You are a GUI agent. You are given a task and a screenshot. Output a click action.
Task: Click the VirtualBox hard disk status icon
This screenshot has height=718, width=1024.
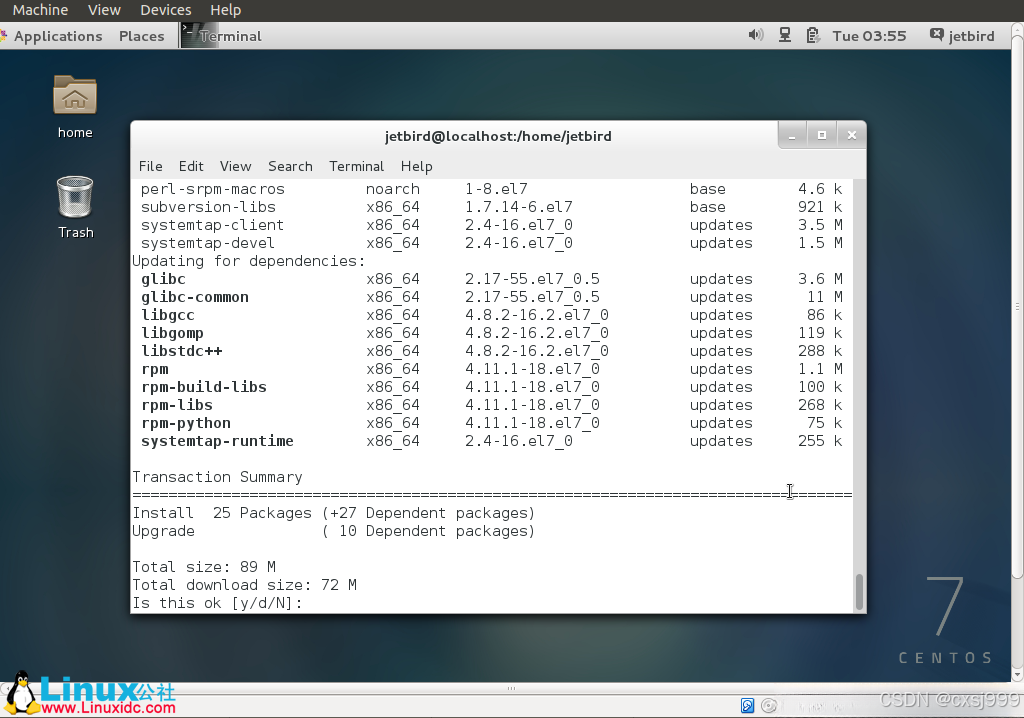pos(747,705)
